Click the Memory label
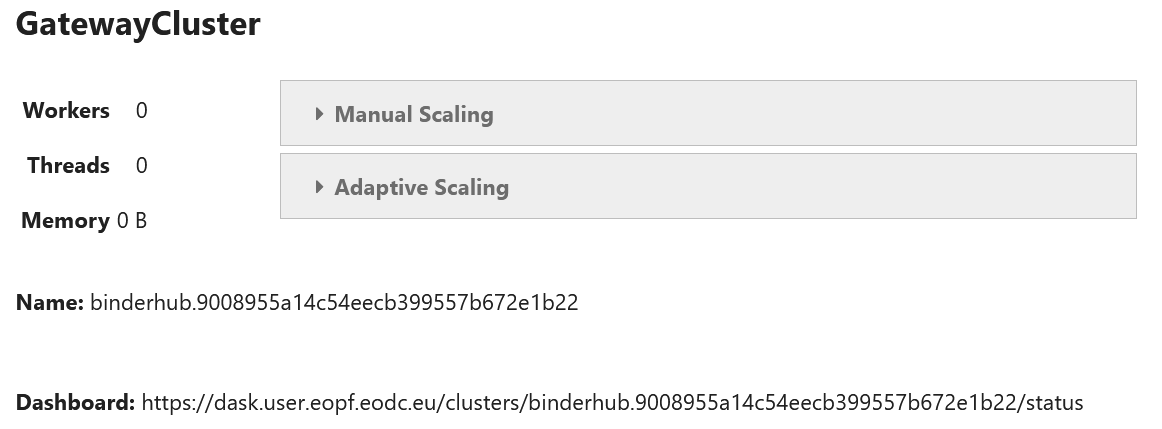 click(x=65, y=220)
